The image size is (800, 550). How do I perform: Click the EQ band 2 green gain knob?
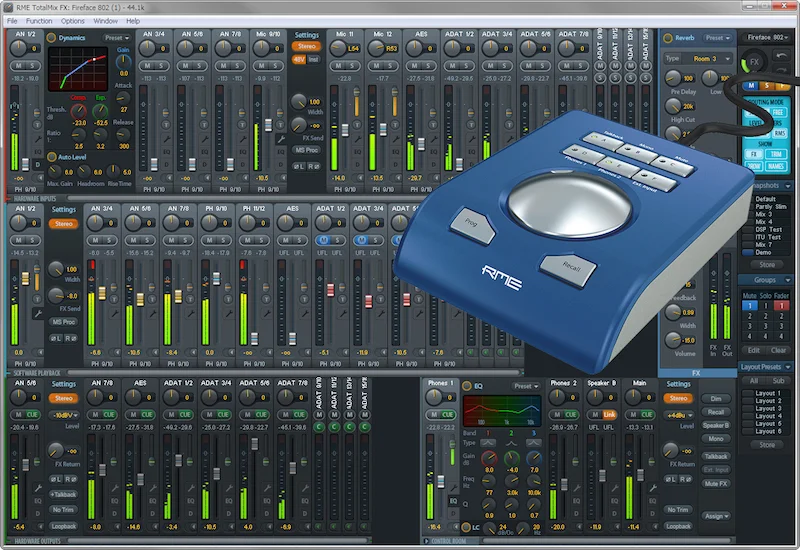512,458
